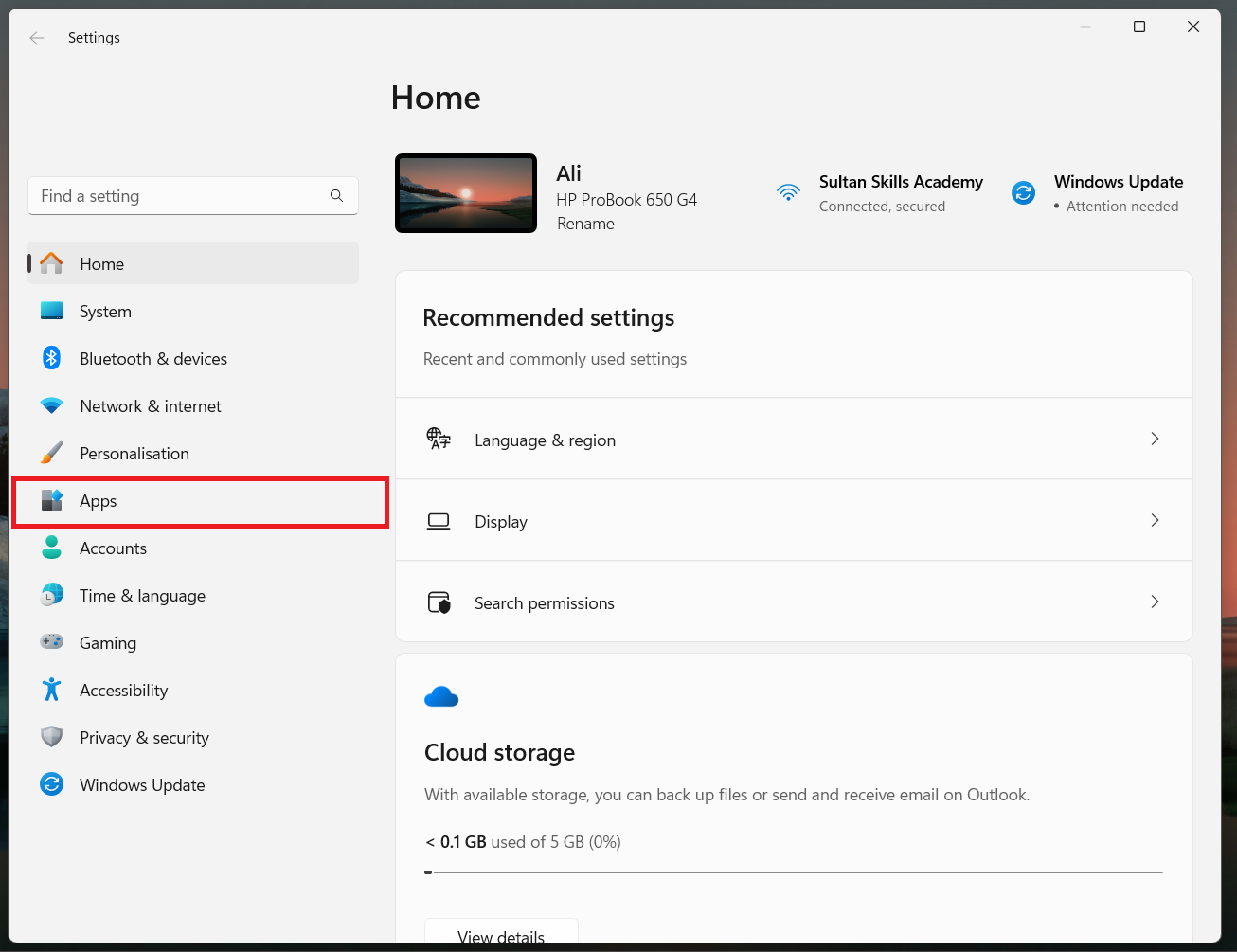This screenshot has height=952, width=1237.
Task: Click the Personalisation paintbrush icon
Action: click(52, 453)
